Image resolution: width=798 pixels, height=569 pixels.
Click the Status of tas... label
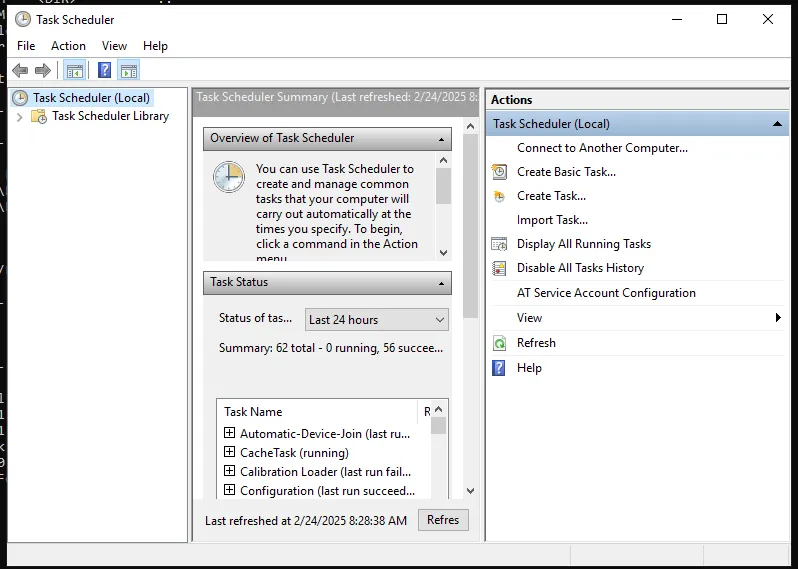[x=255, y=318]
